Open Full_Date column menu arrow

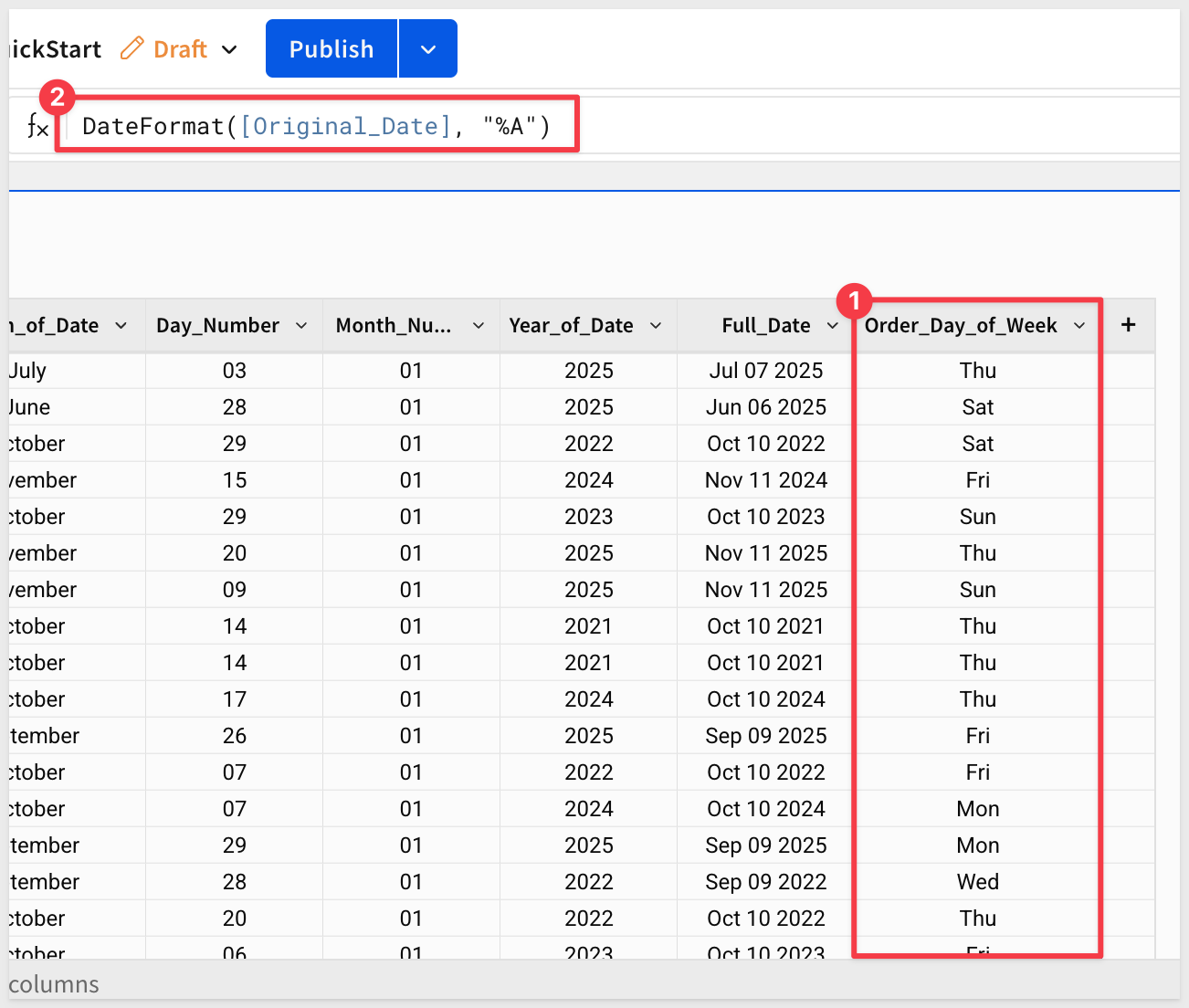coord(832,326)
